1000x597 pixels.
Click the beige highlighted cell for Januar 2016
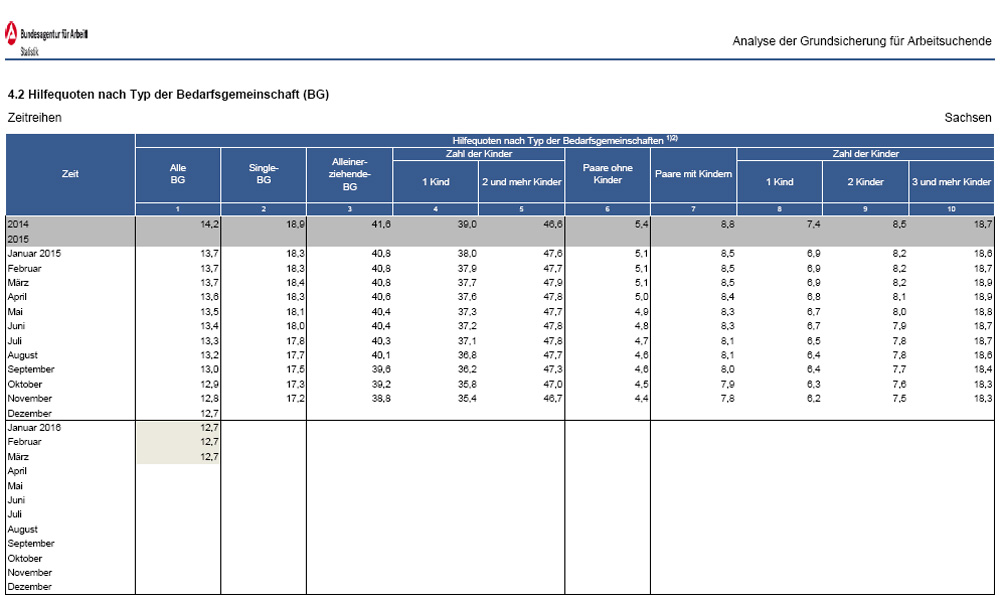coord(178,427)
